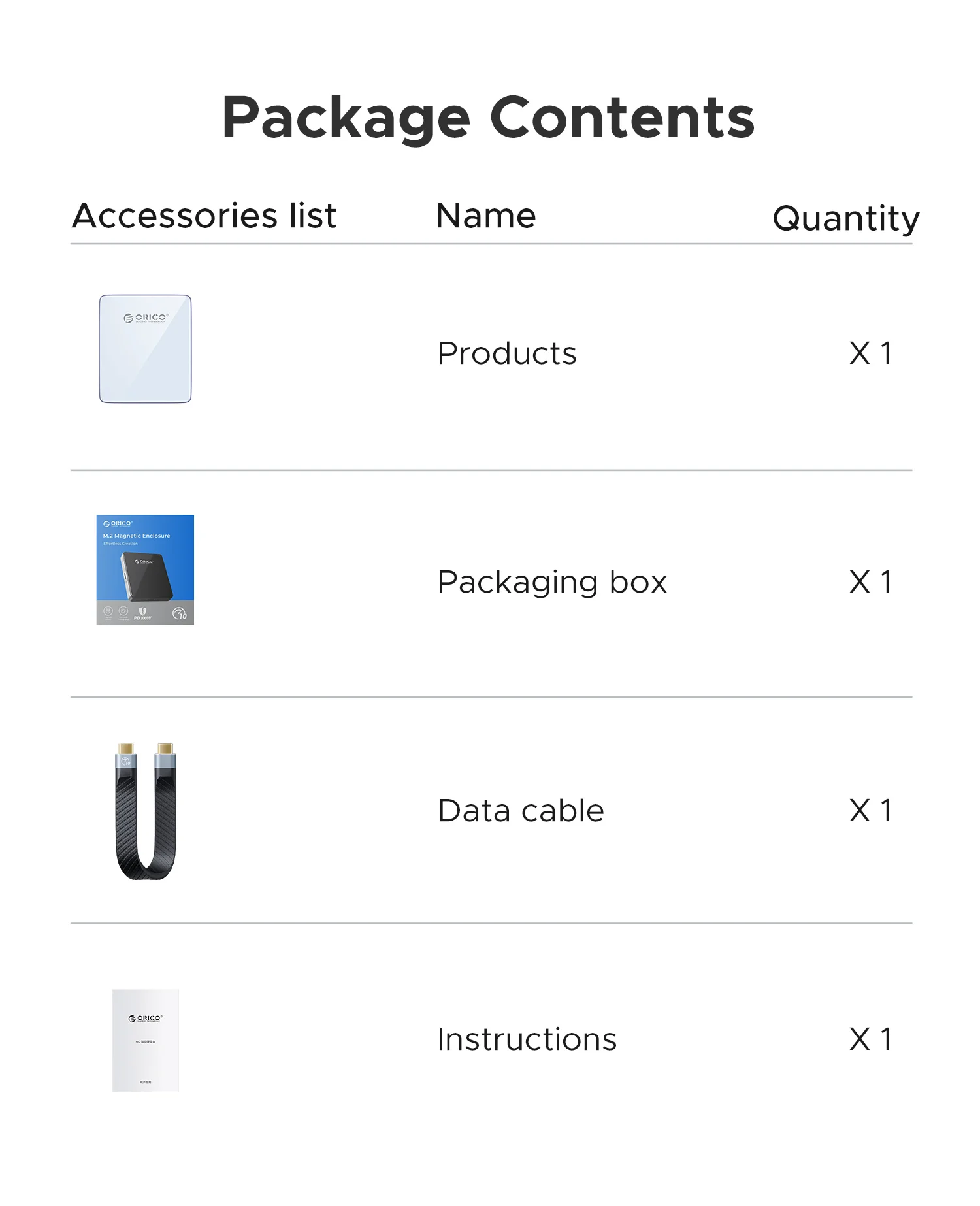The image size is (980, 1206).
Task: Click the ORICO logo on the instructions booklet
Action: click(145, 1019)
